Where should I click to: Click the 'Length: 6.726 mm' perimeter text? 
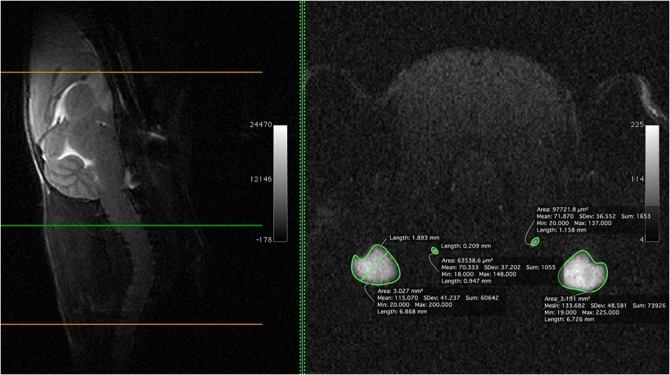click(569, 319)
